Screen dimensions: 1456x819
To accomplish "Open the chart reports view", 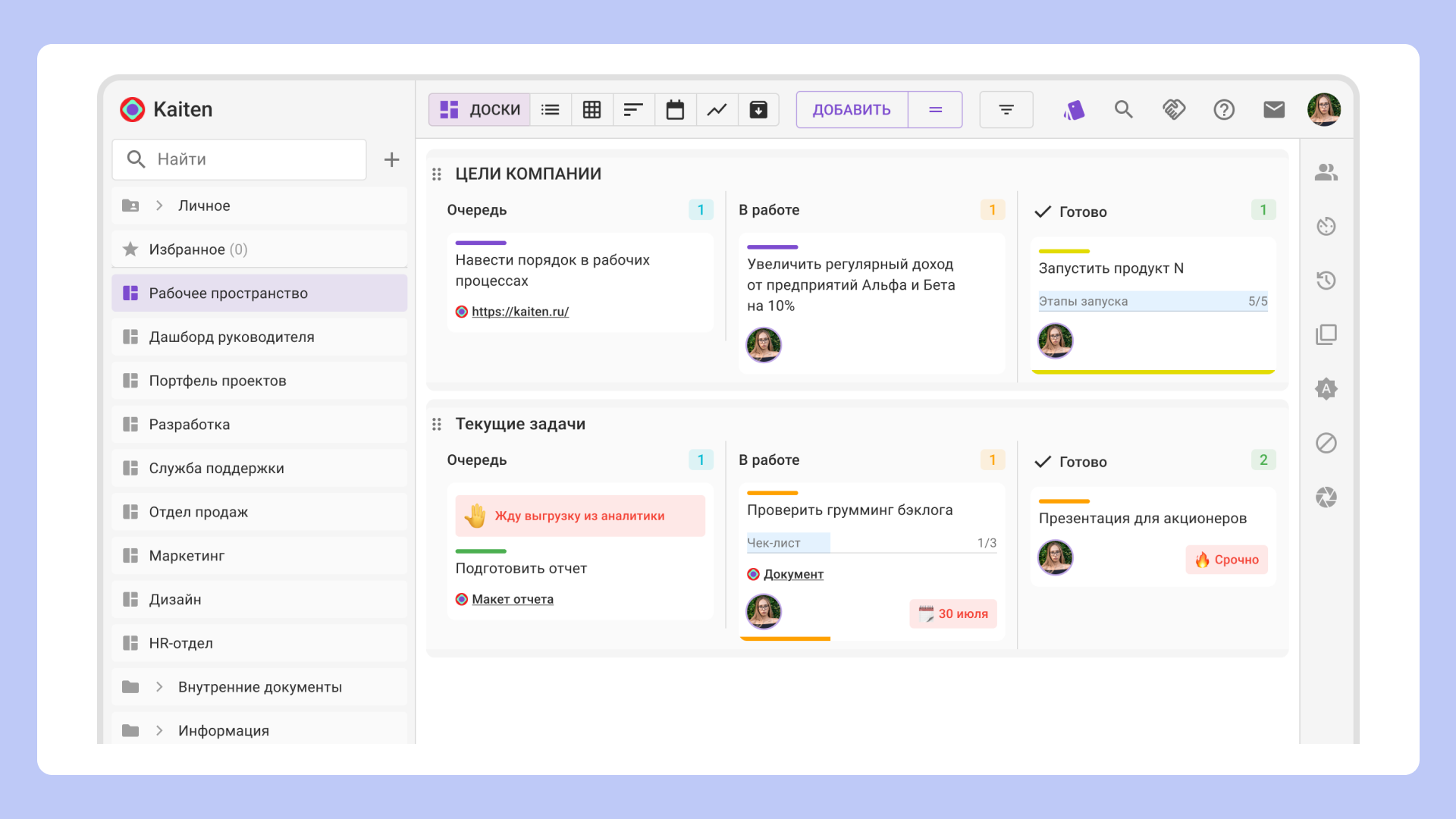I will click(717, 110).
